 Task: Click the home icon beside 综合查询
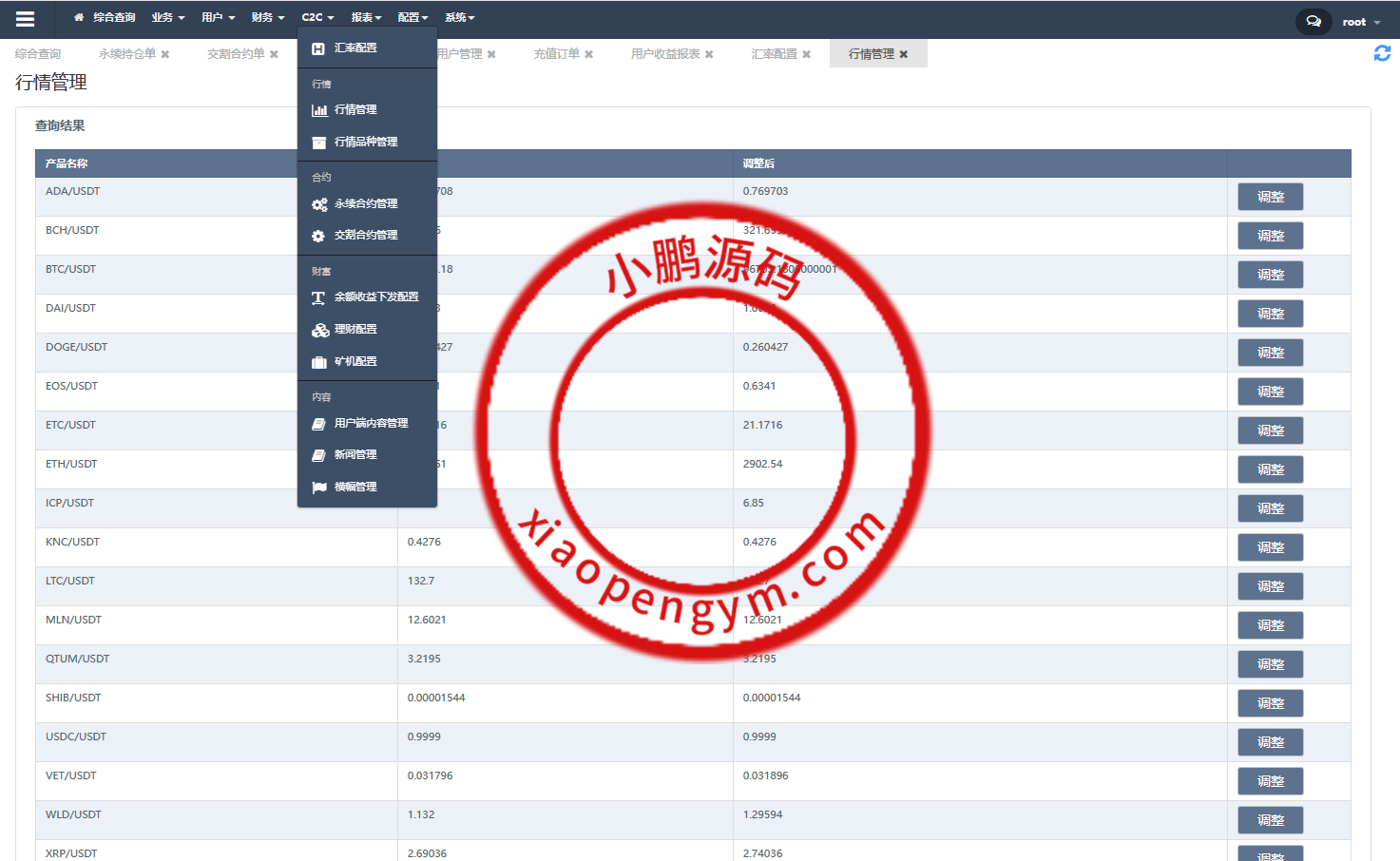(x=78, y=16)
